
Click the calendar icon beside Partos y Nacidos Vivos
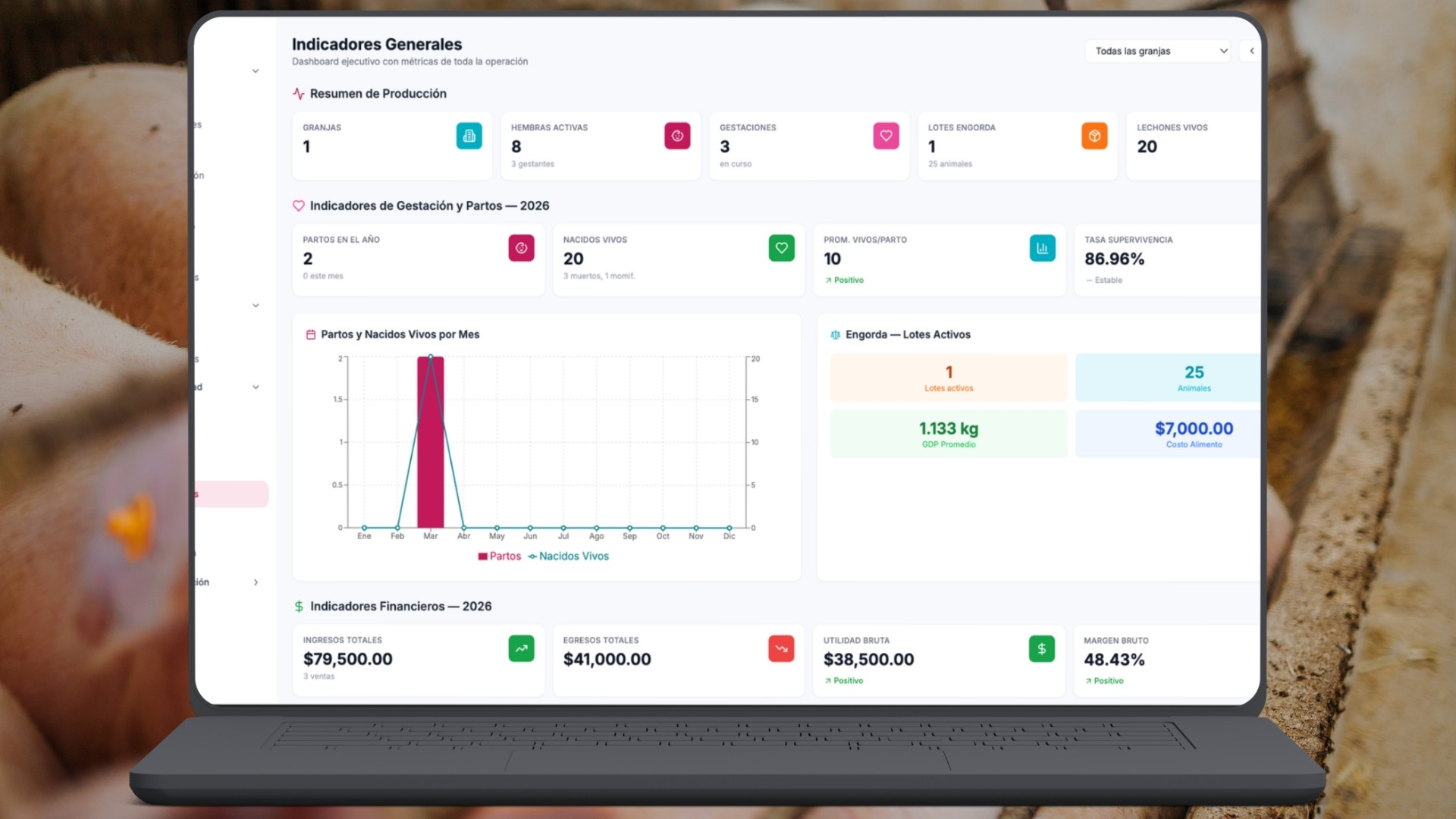pos(309,334)
